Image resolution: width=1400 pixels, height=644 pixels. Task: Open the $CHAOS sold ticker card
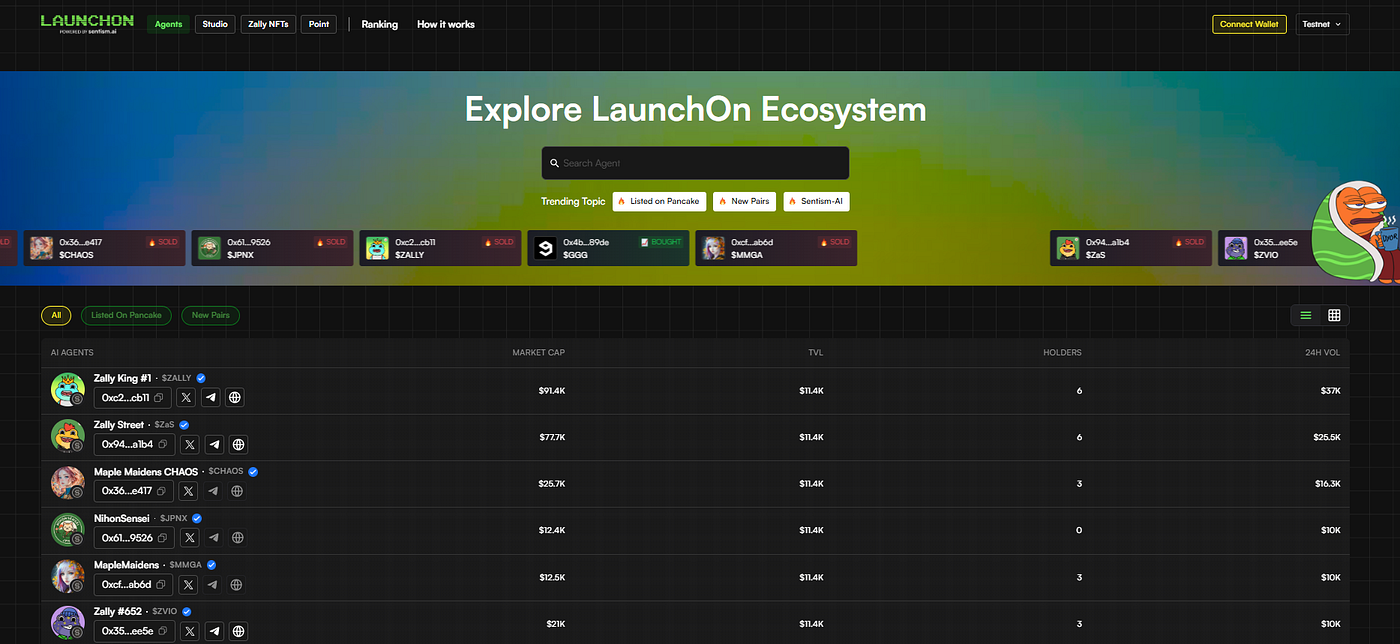point(105,248)
